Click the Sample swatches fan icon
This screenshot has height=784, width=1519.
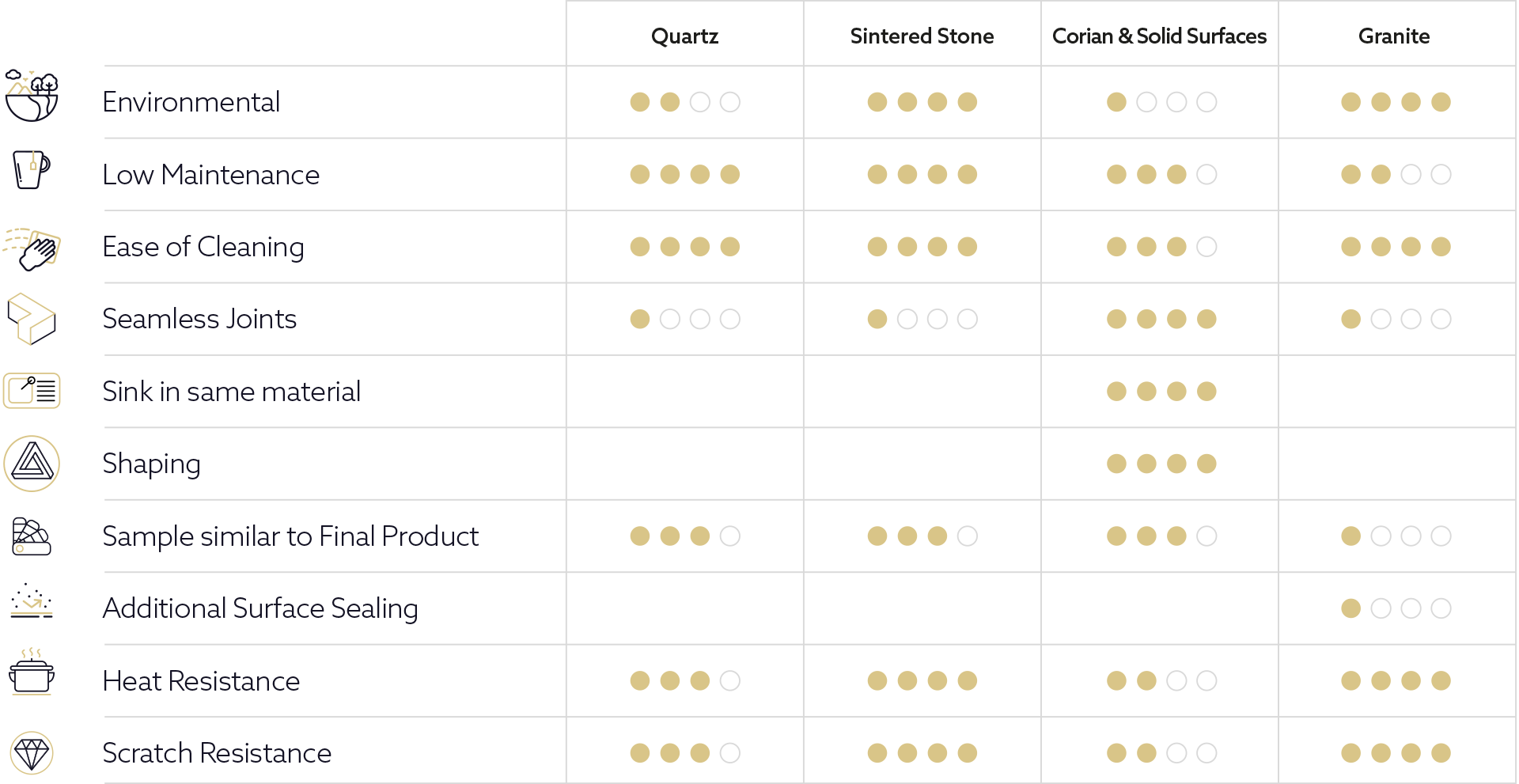32,536
